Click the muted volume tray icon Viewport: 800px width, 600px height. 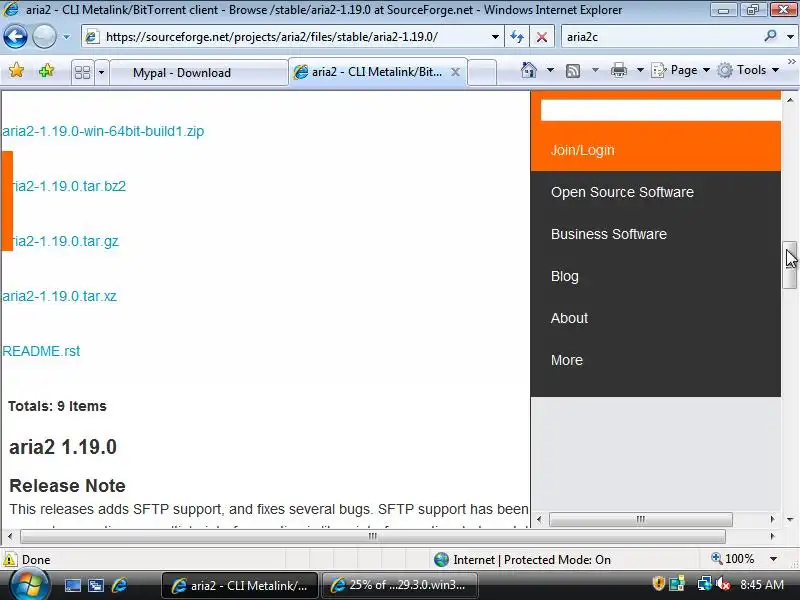723,583
